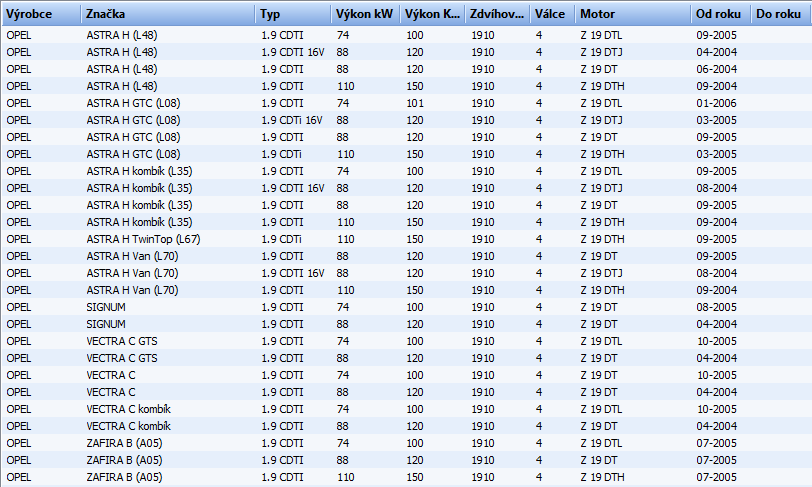Screen dimensions: 812x487
Task: Select VECTRA C kombík with 74 kW
Action: (x=406, y=409)
